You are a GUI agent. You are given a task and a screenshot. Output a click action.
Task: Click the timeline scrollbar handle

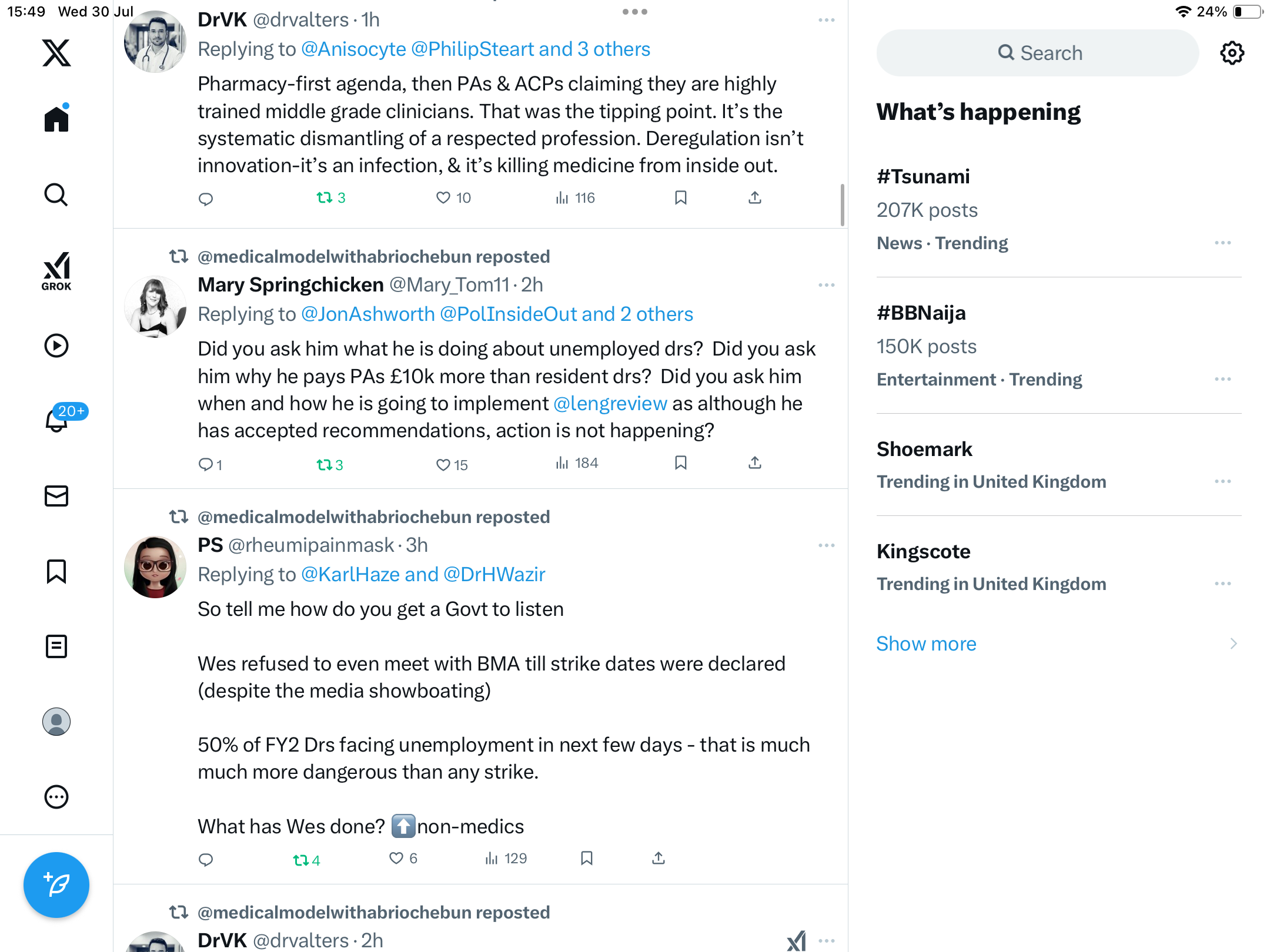point(843,205)
